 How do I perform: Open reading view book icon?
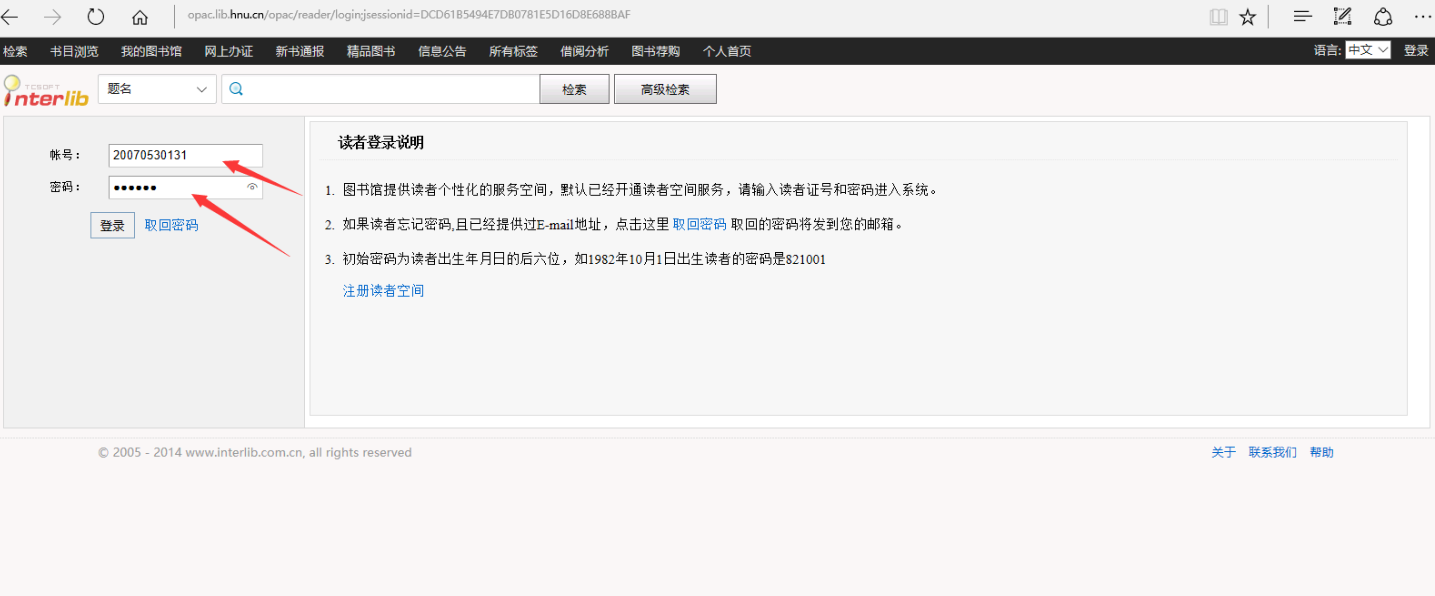pyautogui.click(x=1218, y=17)
